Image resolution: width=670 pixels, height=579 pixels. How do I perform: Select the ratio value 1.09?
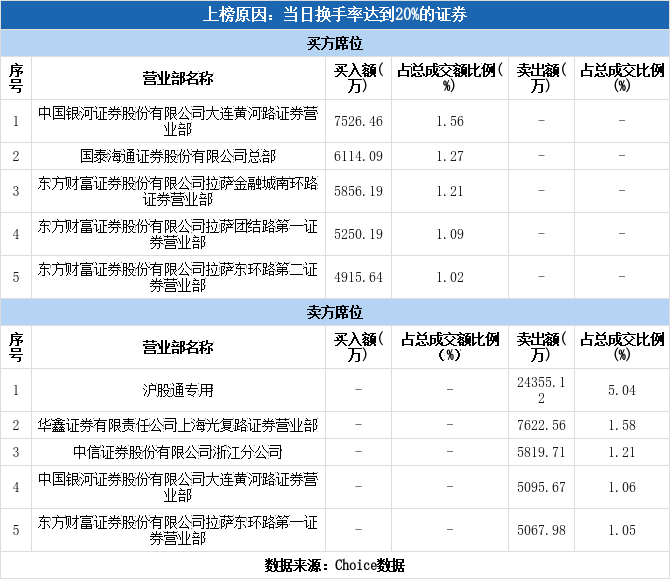coord(450,234)
